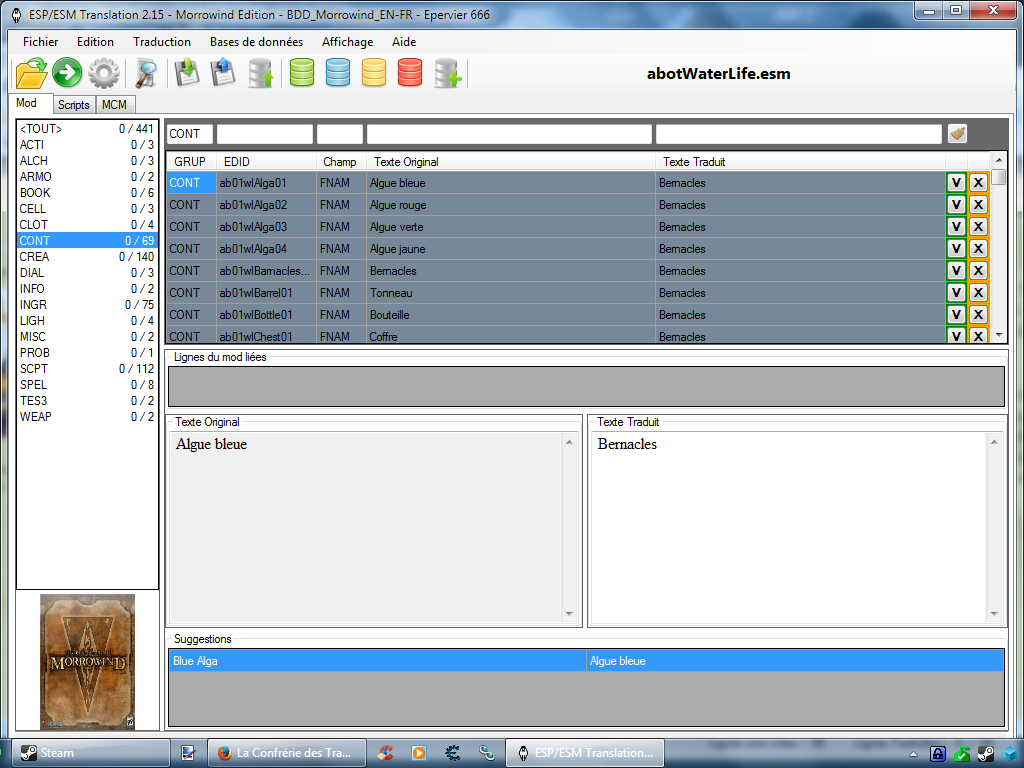Click the Texte Traduit filter field

coord(799,134)
